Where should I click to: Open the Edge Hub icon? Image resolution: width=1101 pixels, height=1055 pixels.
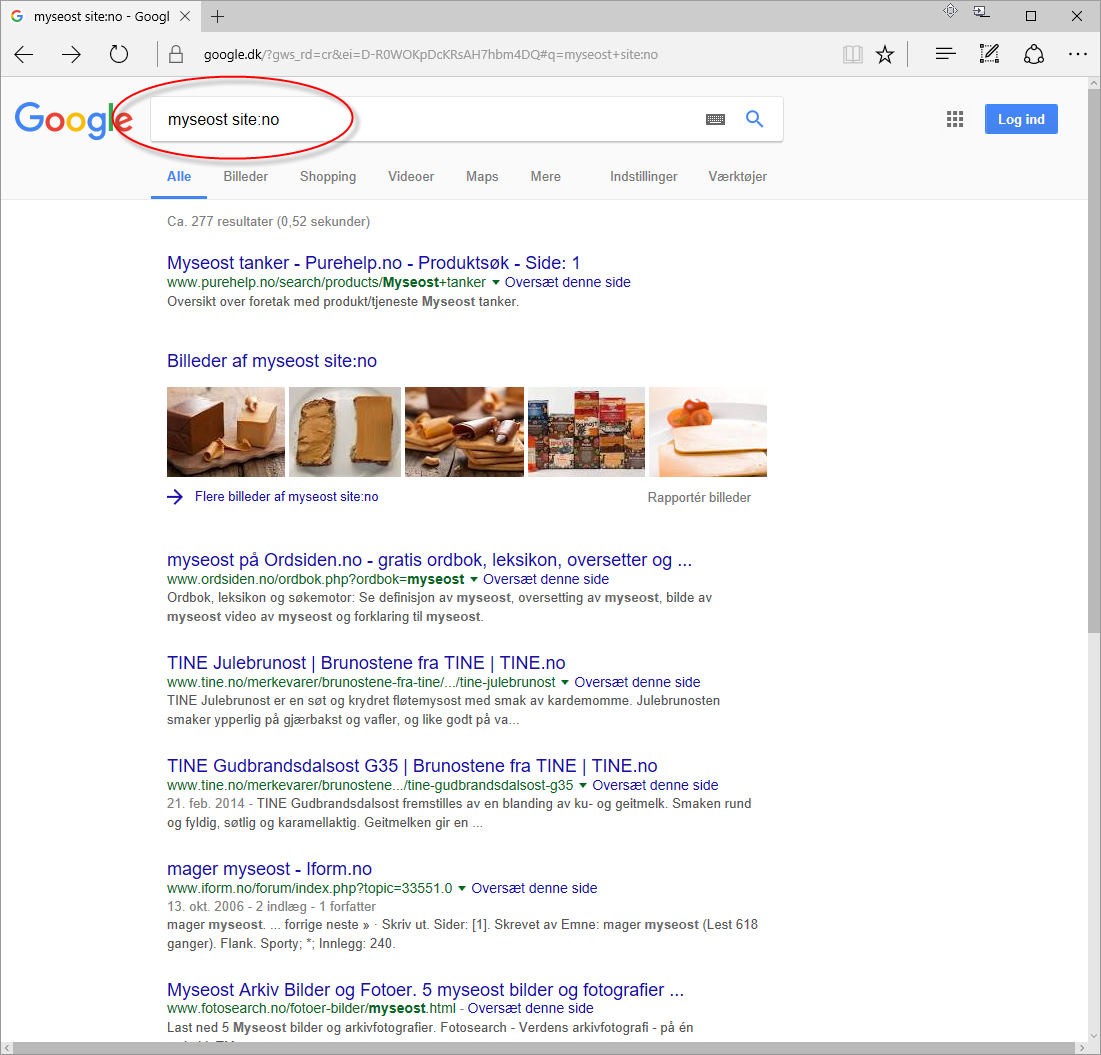point(944,55)
